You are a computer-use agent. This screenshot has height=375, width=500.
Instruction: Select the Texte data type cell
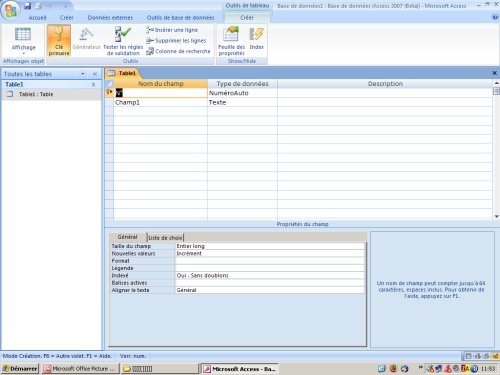tap(242, 102)
